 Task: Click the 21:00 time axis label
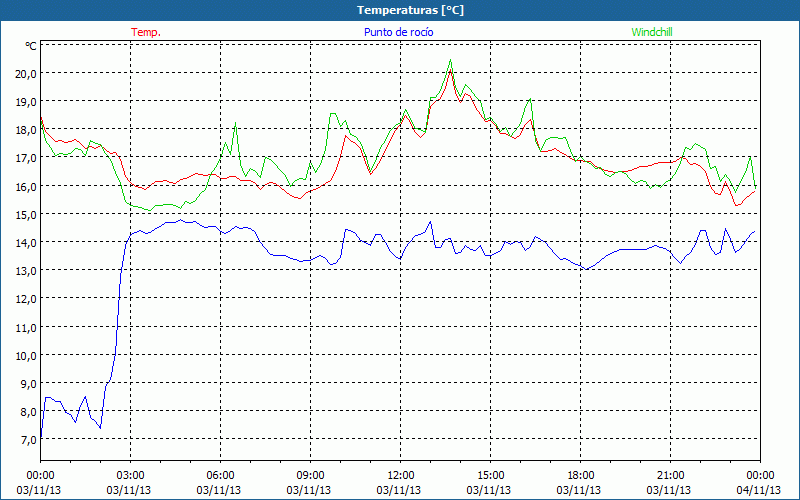[670, 476]
